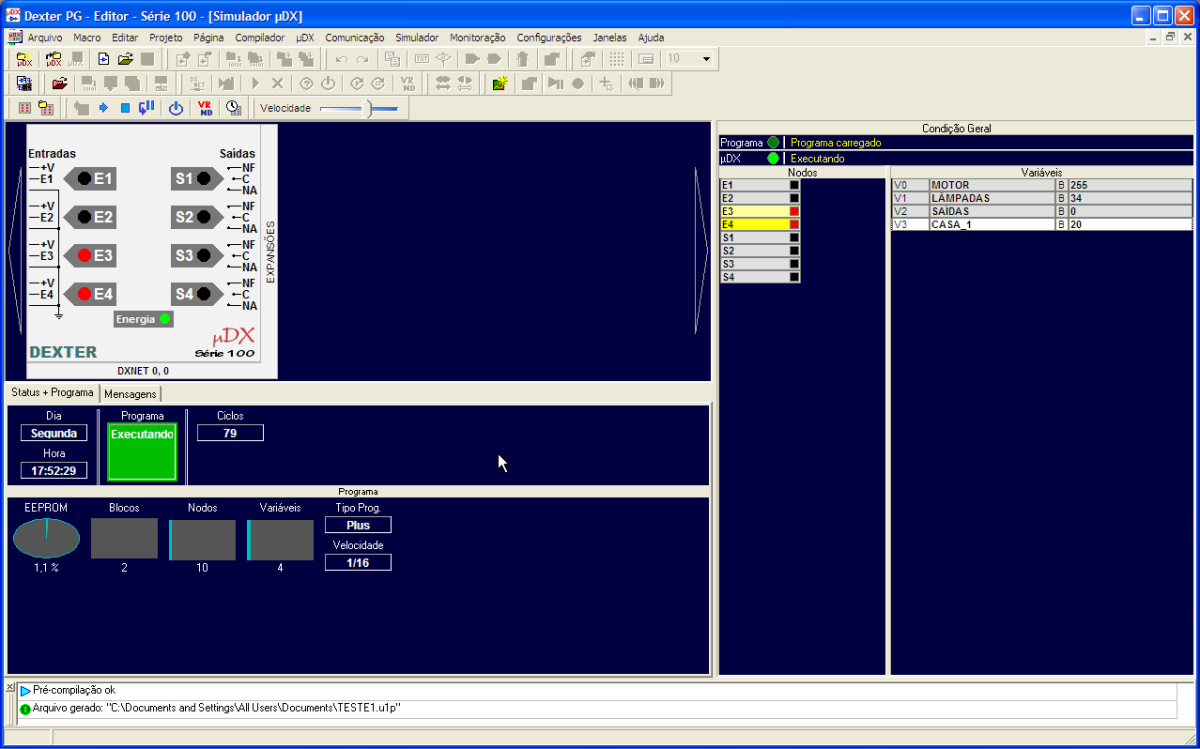This screenshot has width=1200, height=749.
Task: Expand the simulator panel with the right arrow
Action: [702, 250]
